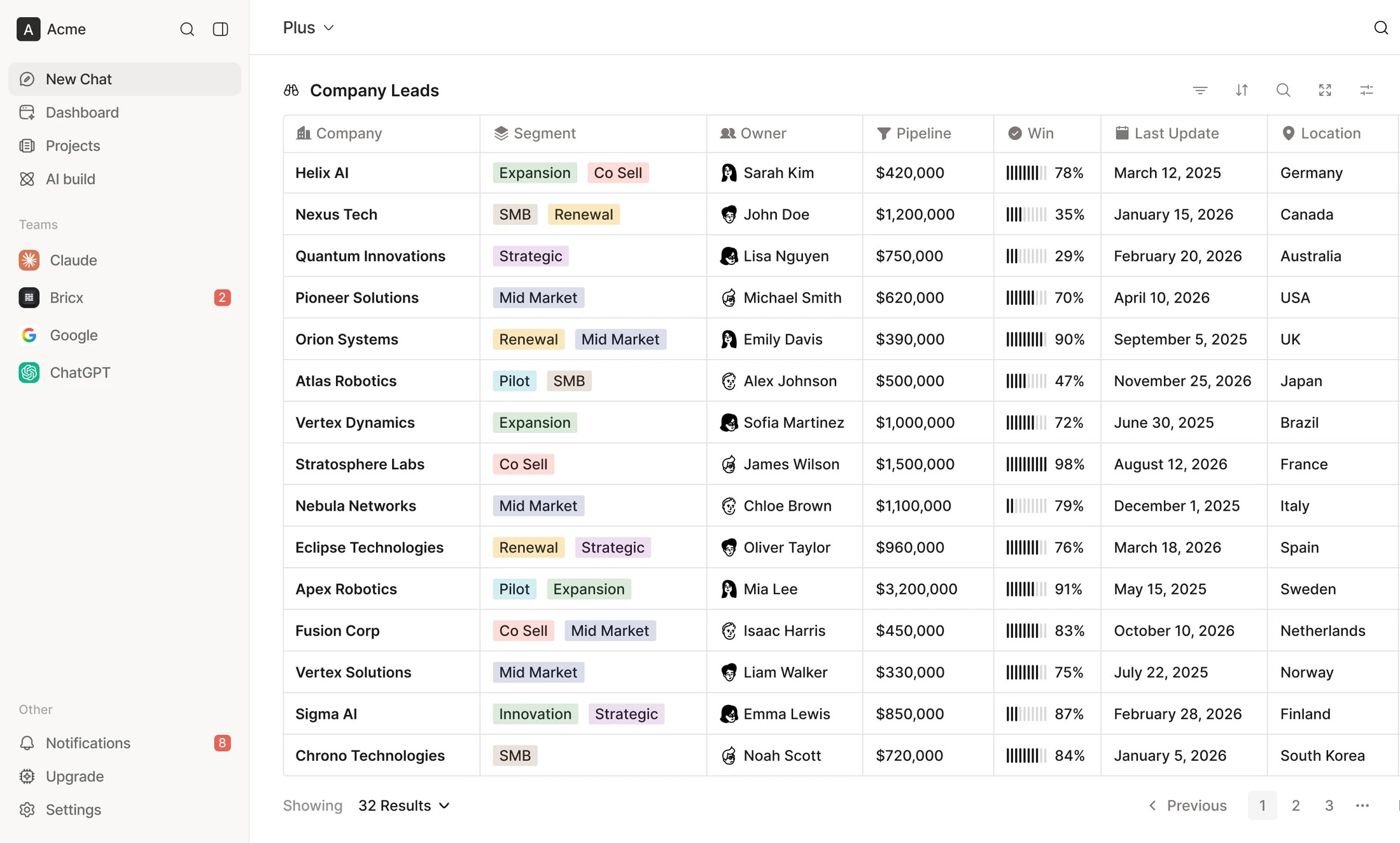Click the Acme workspace logo
The image size is (1400, 843).
tap(28, 29)
